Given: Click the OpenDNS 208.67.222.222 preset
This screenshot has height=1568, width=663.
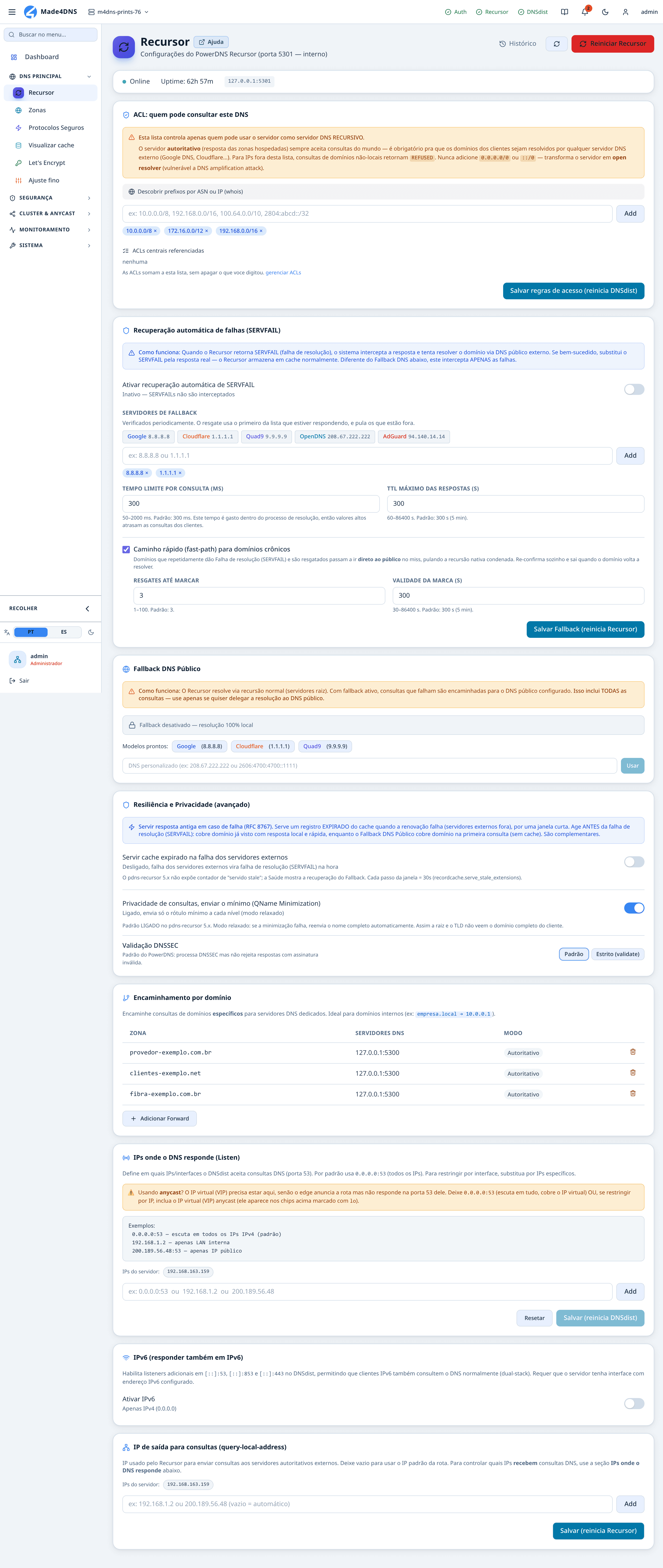Looking at the screenshot, I should coord(335,436).
